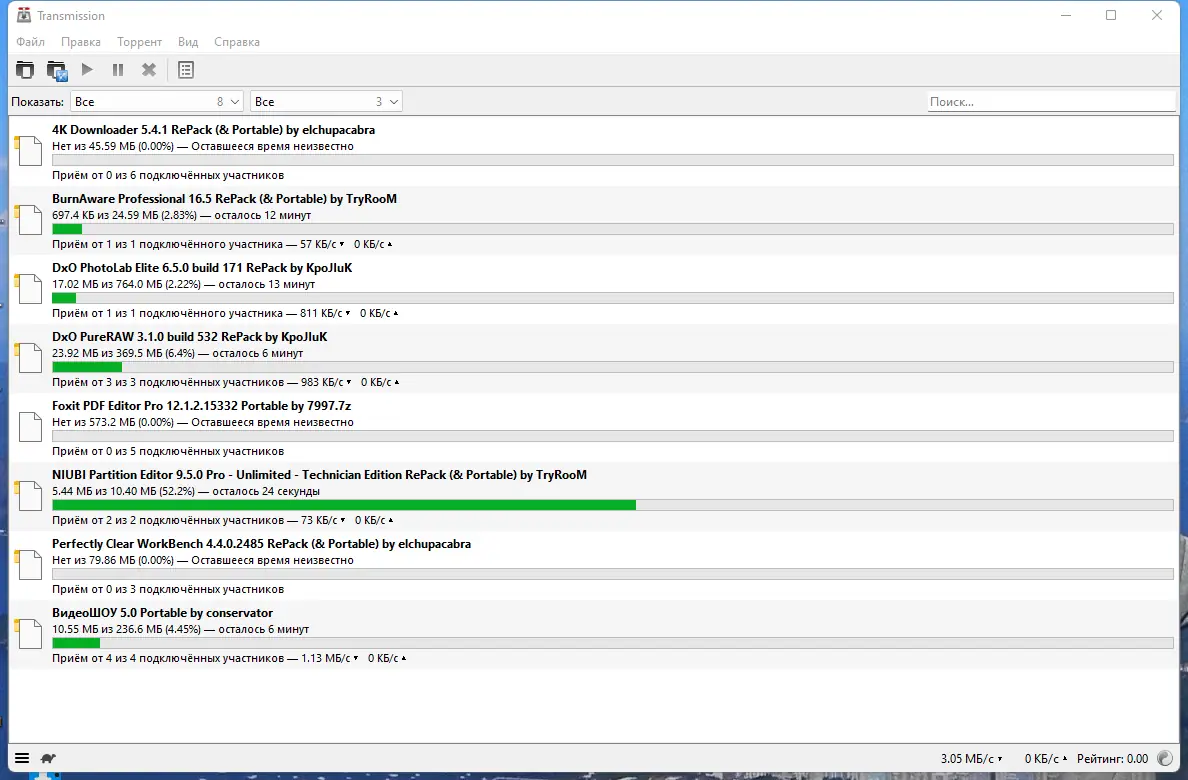The width and height of the screenshot is (1188, 780).
Task: Open torrent properties toolbar icon
Action: 186,70
